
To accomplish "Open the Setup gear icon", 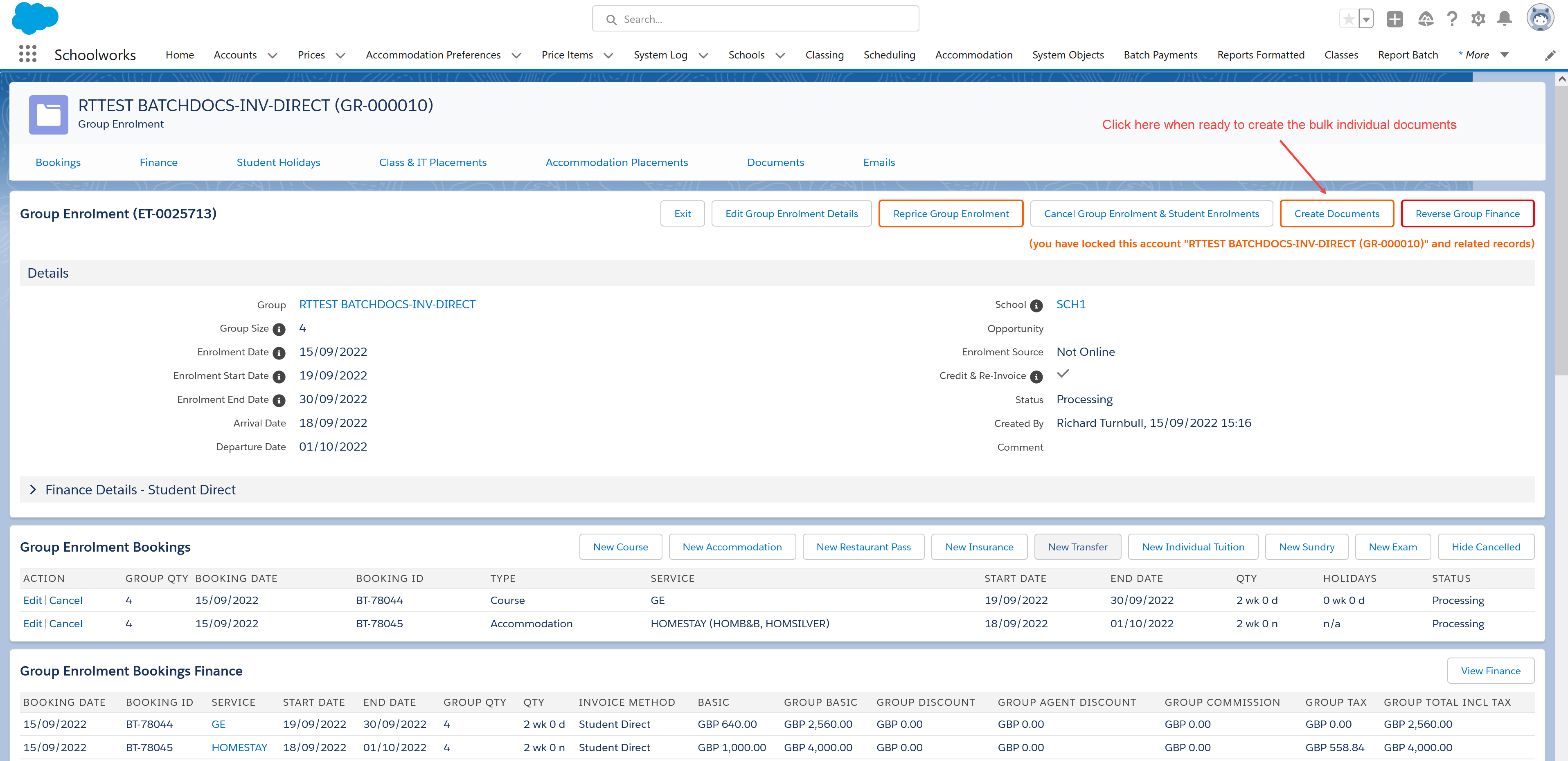I will [1478, 20].
